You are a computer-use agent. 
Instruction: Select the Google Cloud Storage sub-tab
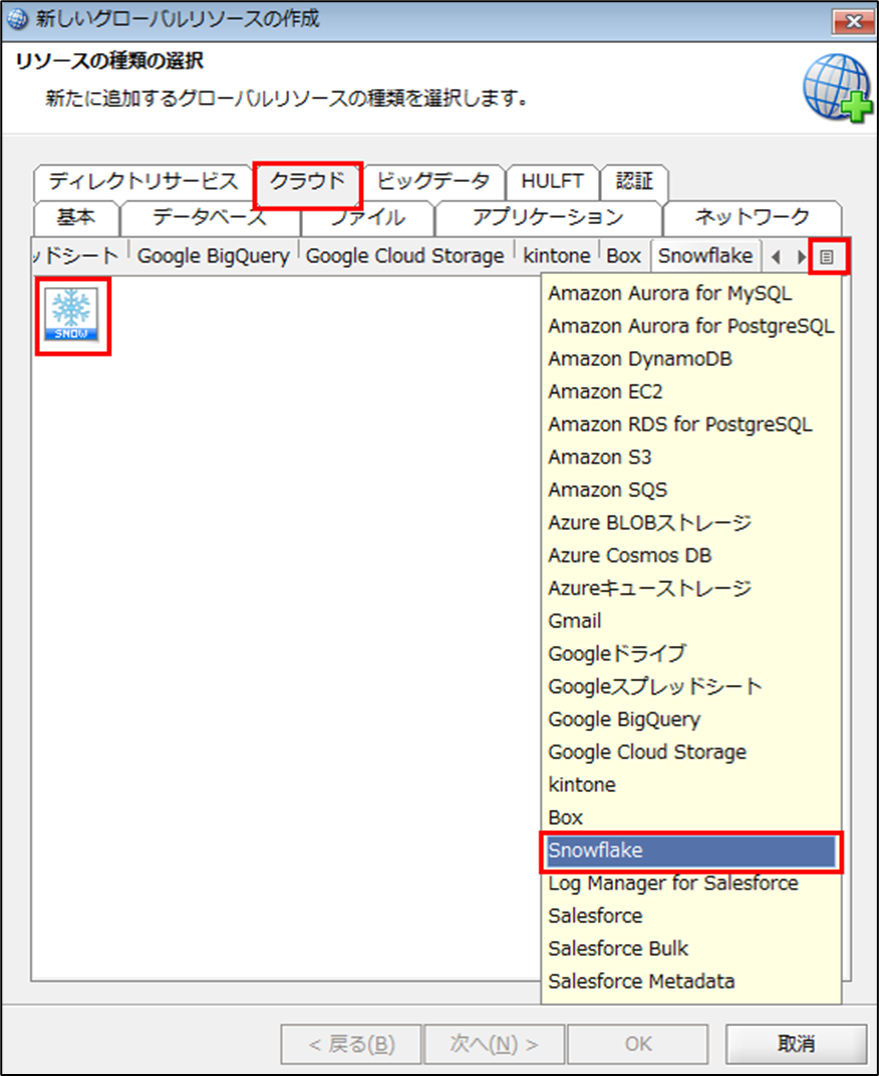click(405, 256)
